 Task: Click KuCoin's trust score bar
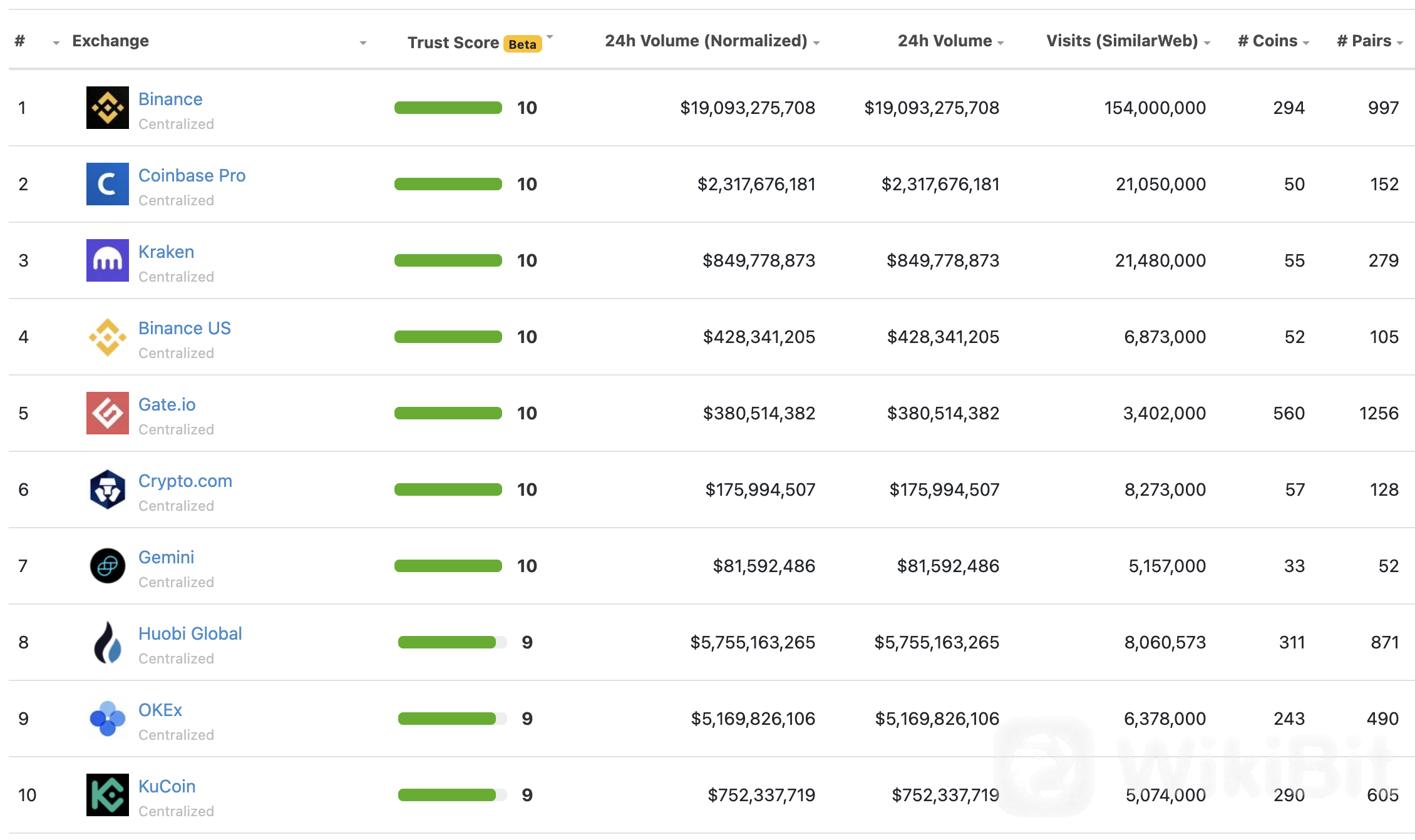pos(452,795)
